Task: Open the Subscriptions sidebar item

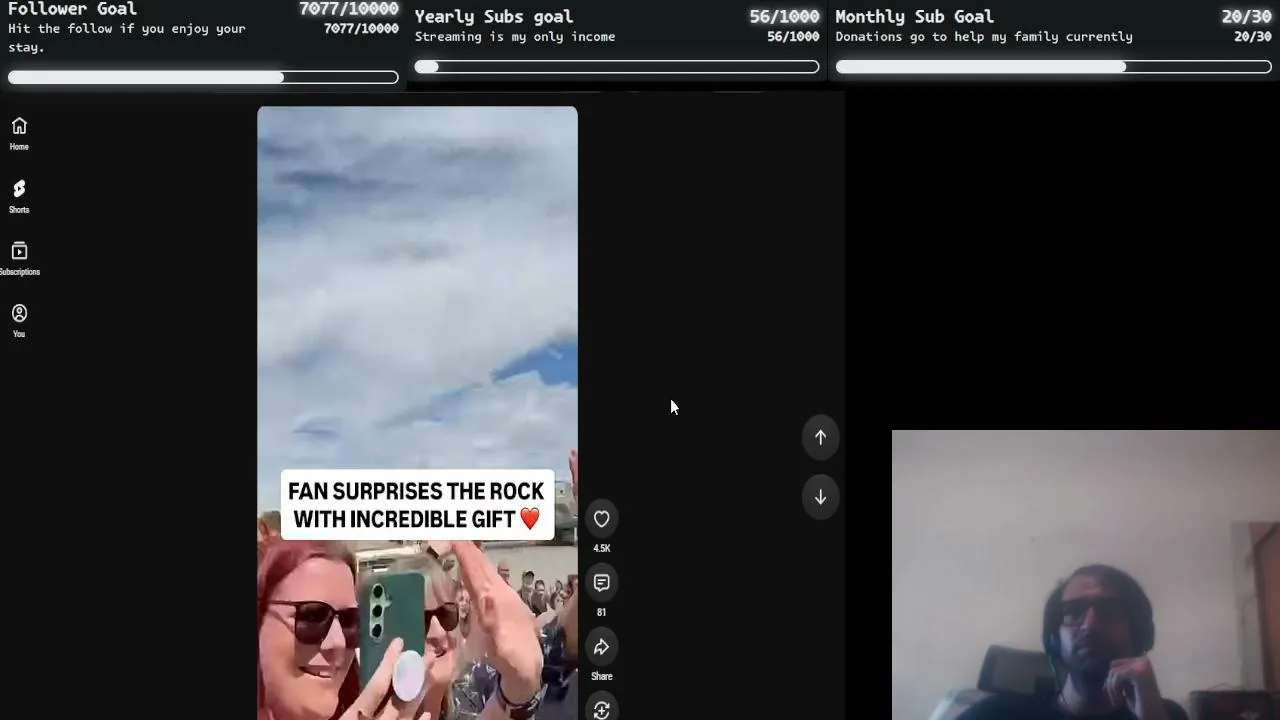Action: coord(19,258)
